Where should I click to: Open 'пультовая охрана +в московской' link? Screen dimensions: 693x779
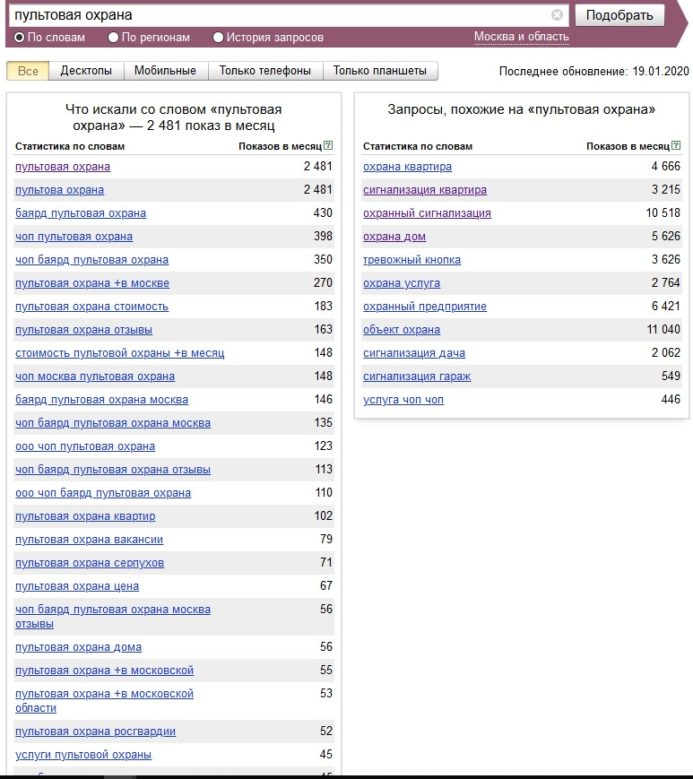(104, 671)
